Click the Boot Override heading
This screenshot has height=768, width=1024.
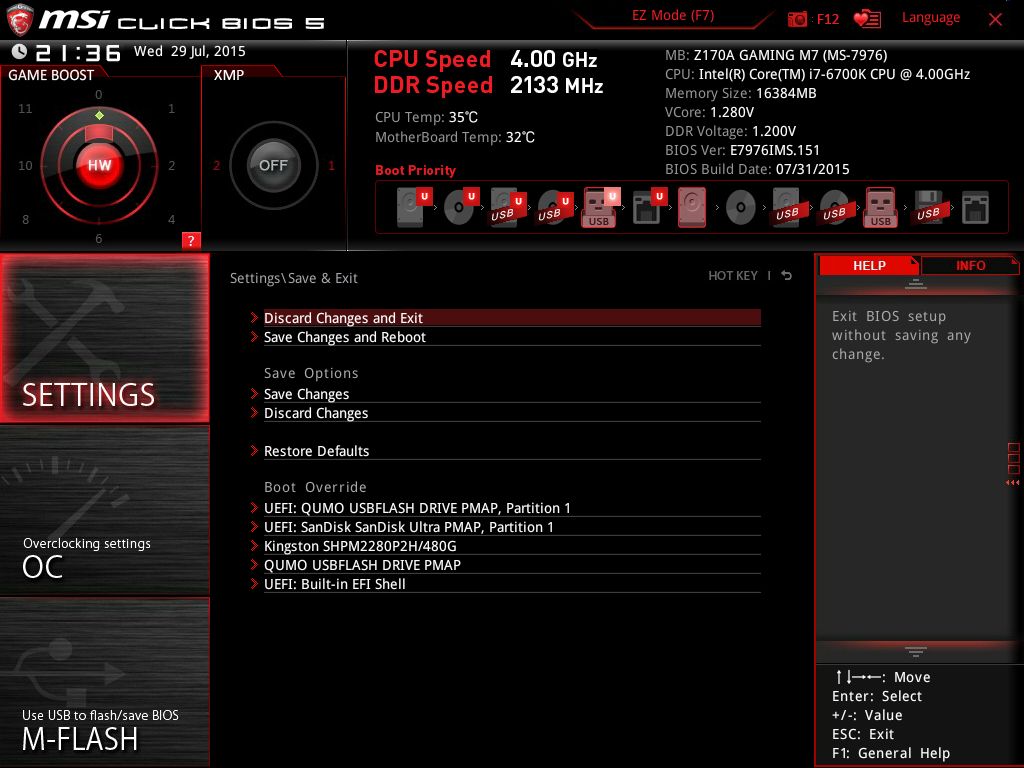[315, 487]
